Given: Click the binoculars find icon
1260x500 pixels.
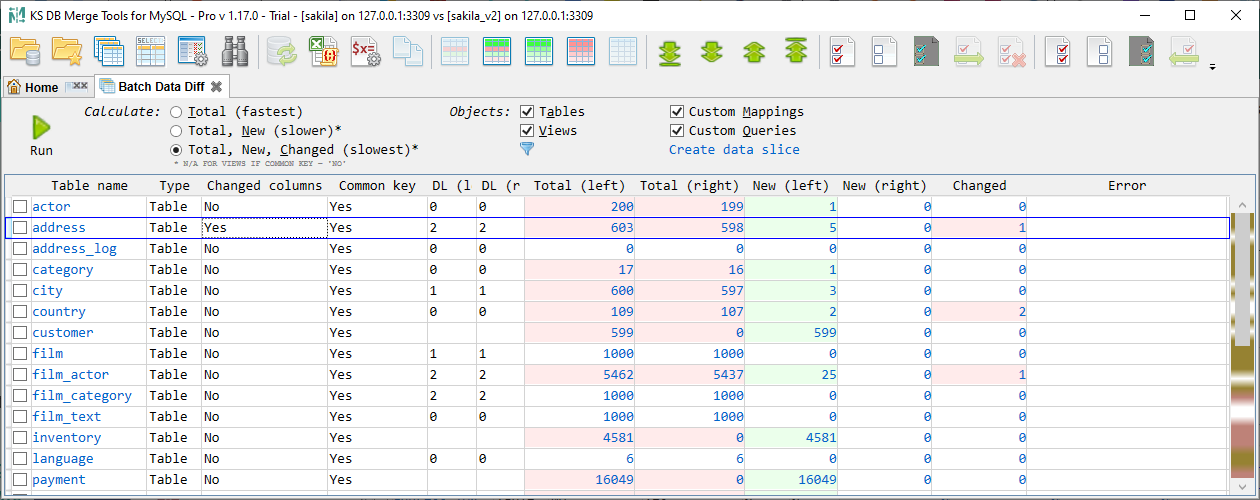Looking at the screenshot, I should [x=235, y=50].
